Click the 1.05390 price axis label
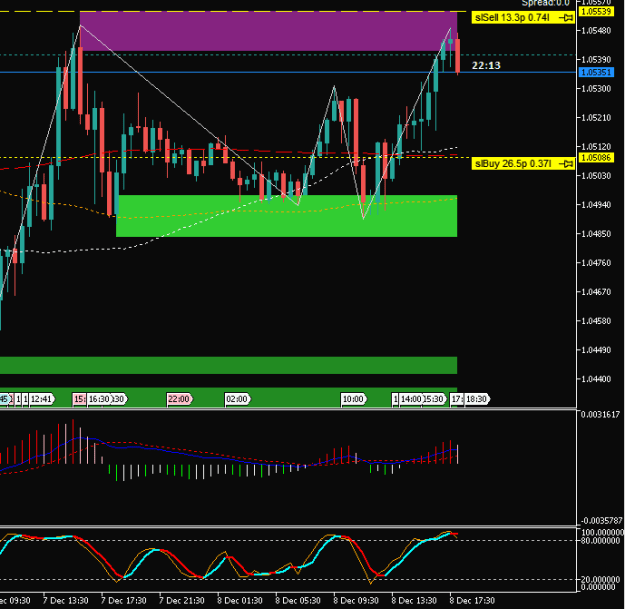The height and width of the screenshot is (609, 625). click(x=596, y=60)
